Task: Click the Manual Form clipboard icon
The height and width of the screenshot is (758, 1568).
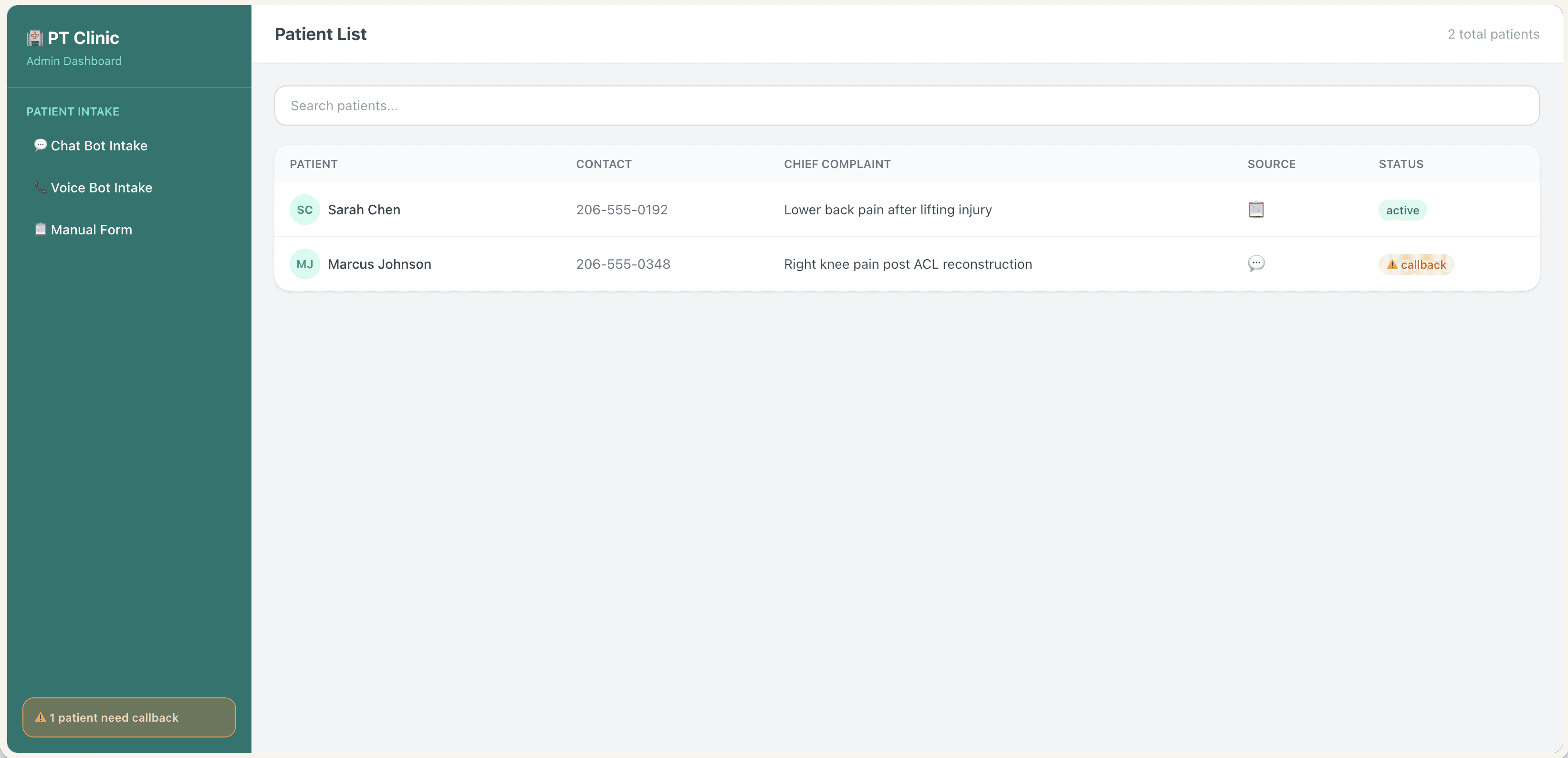Action: click(40, 229)
